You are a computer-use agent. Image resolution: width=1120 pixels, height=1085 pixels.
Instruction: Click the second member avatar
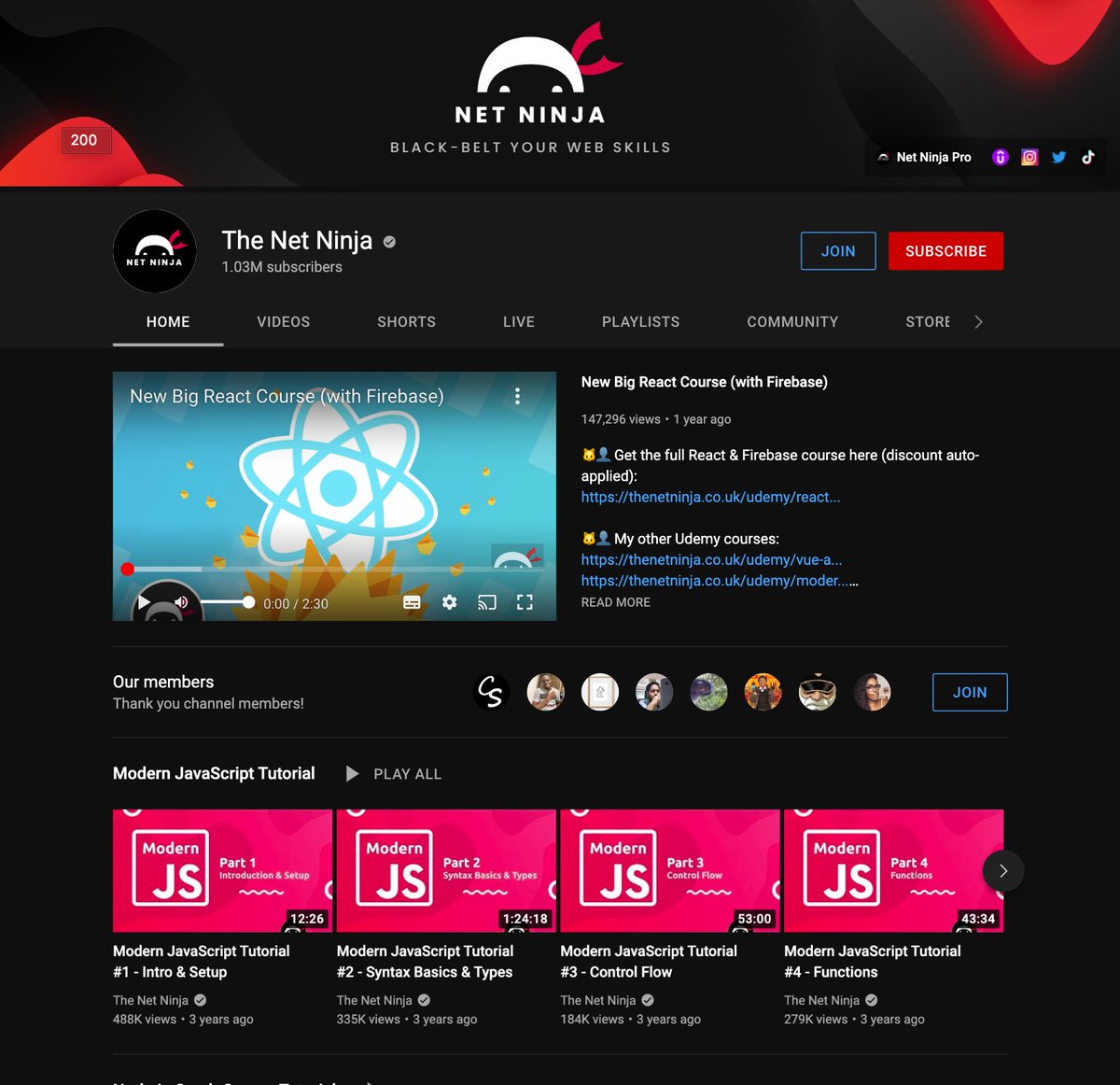point(546,692)
